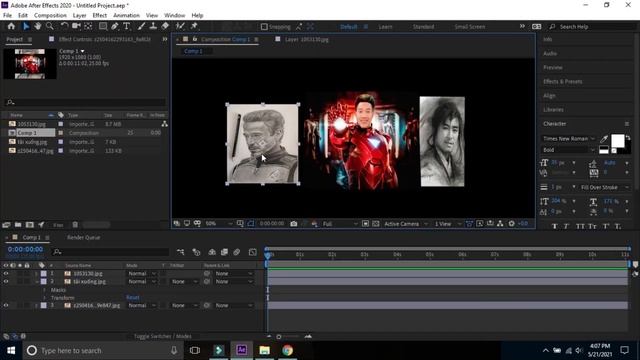The image size is (640, 360).
Task: Select the Puppet Pin tool
Action: tap(194, 26)
